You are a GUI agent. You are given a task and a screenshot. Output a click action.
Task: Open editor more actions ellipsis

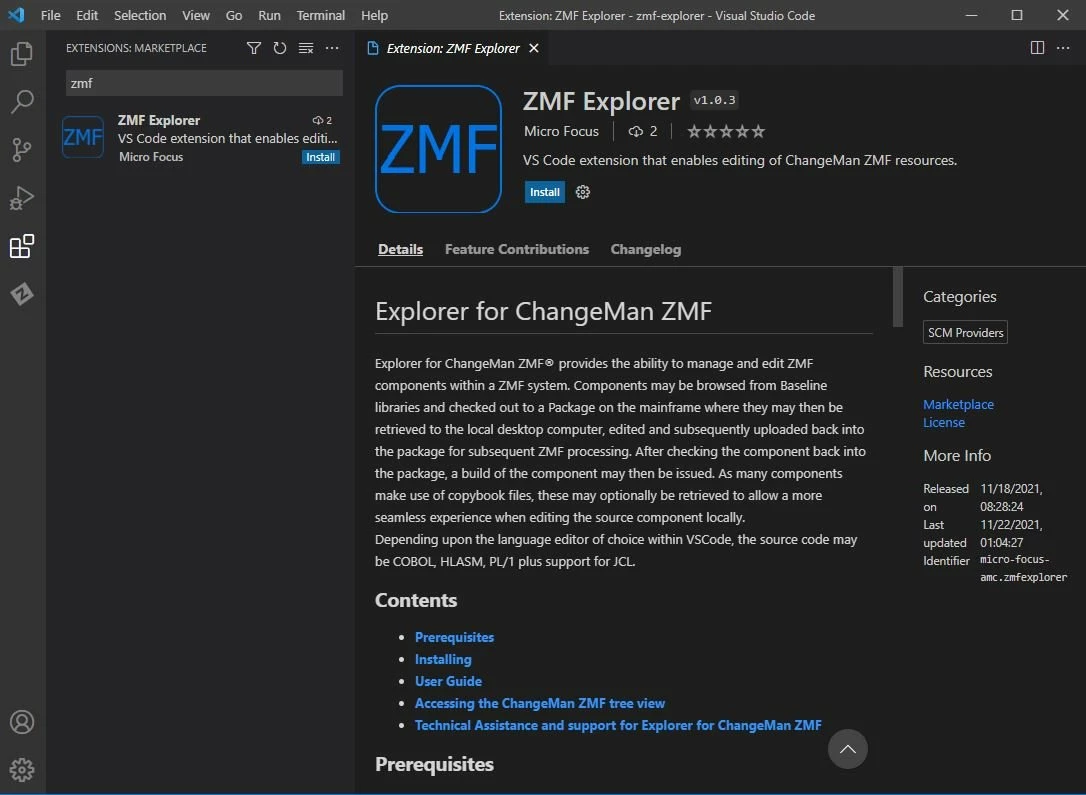[1063, 48]
